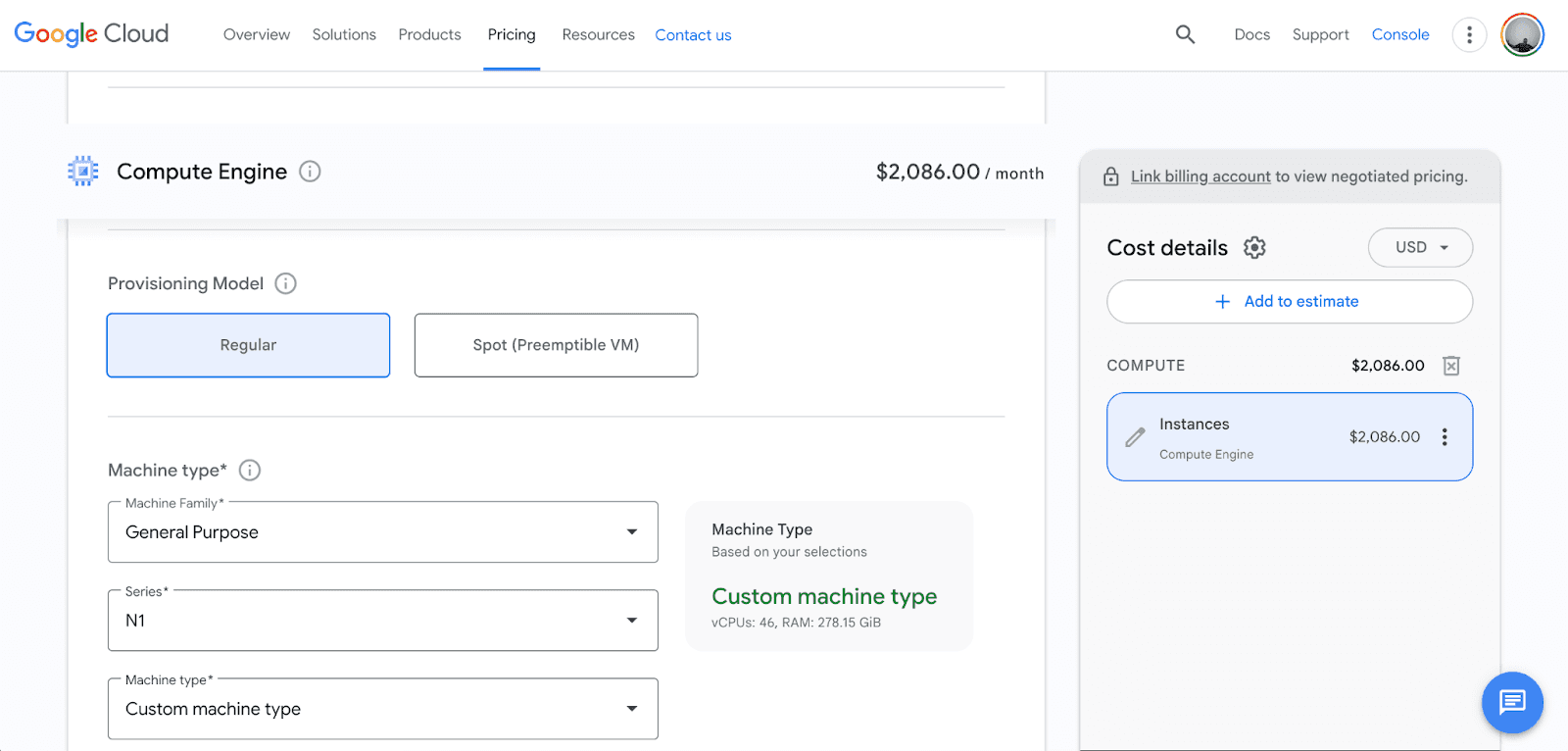The height and width of the screenshot is (751, 1568).
Task: Open the chat support bubble
Action: pos(1512,702)
